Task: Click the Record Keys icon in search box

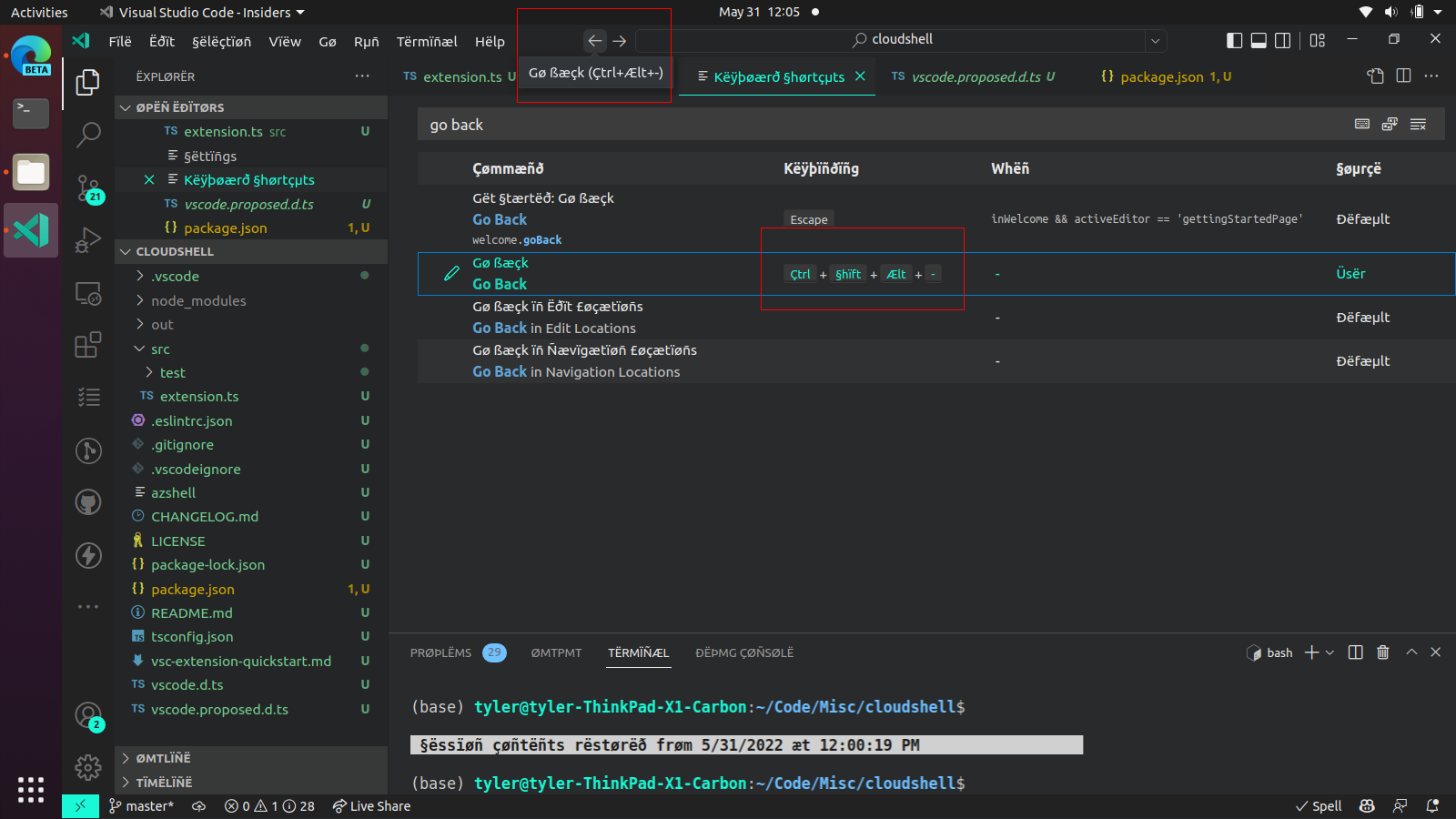Action: point(1362,125)
